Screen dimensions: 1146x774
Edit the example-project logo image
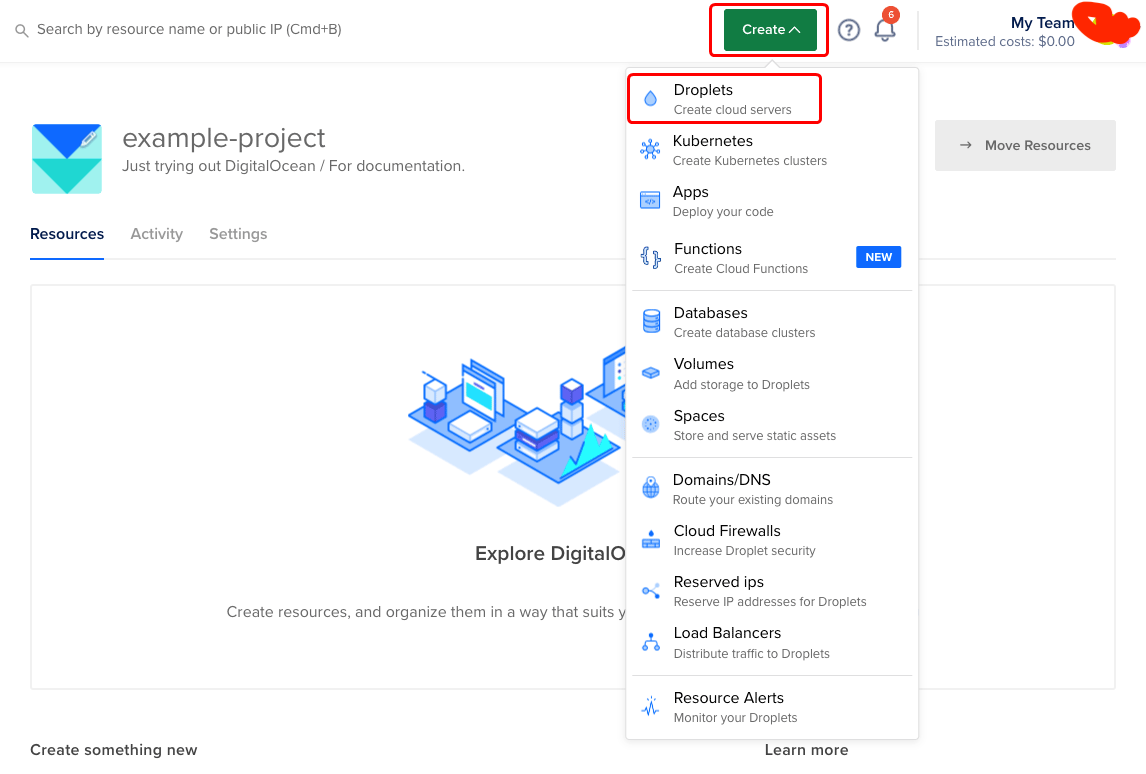[67, 159]
